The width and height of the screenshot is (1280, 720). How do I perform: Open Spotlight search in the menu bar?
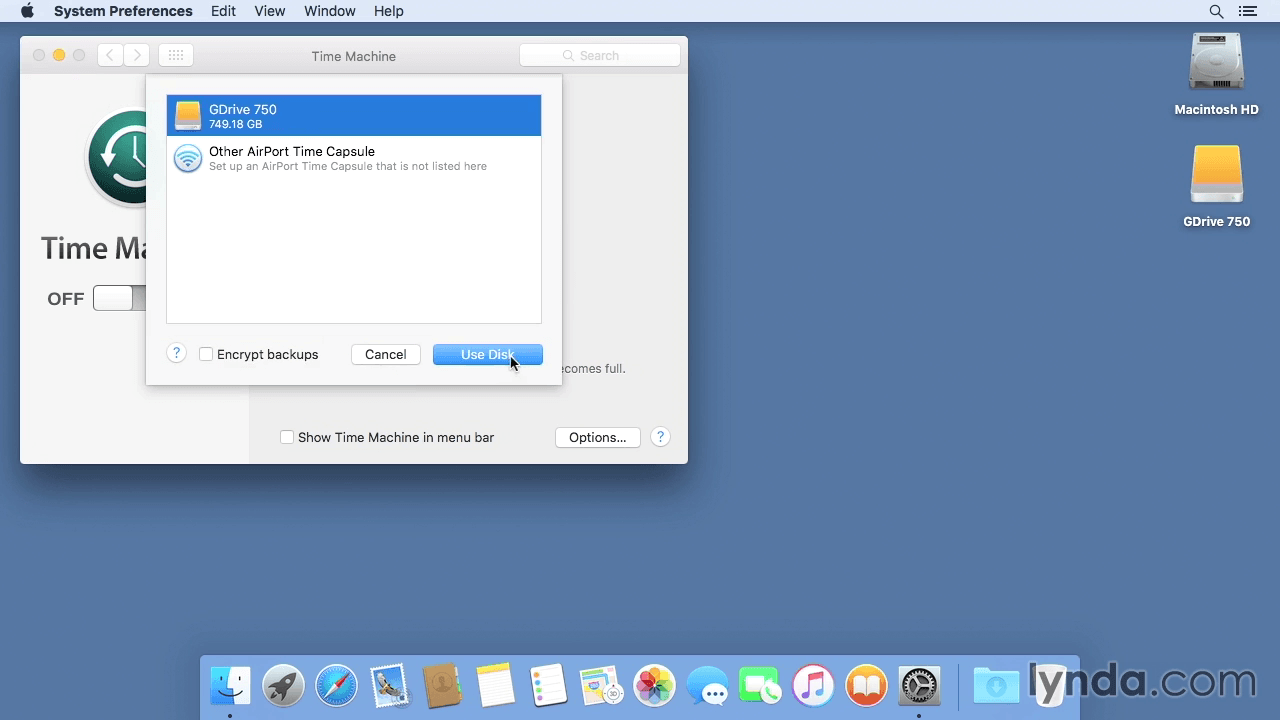1216,11
